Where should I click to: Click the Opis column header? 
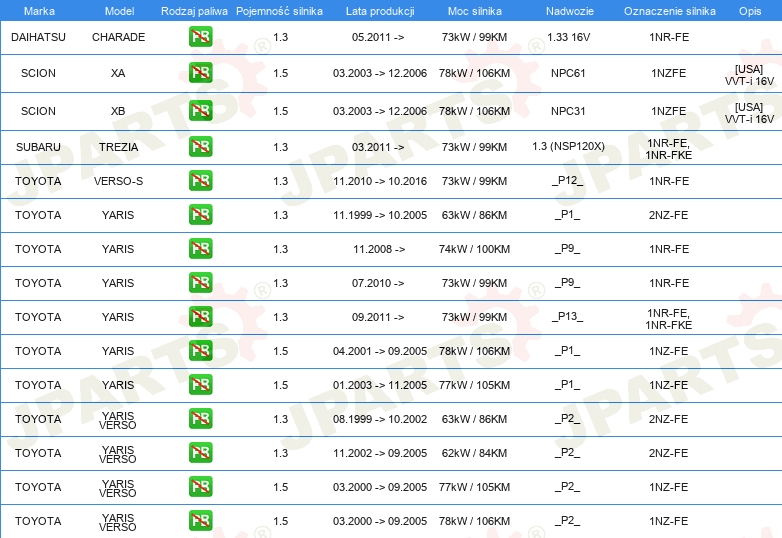750,11
